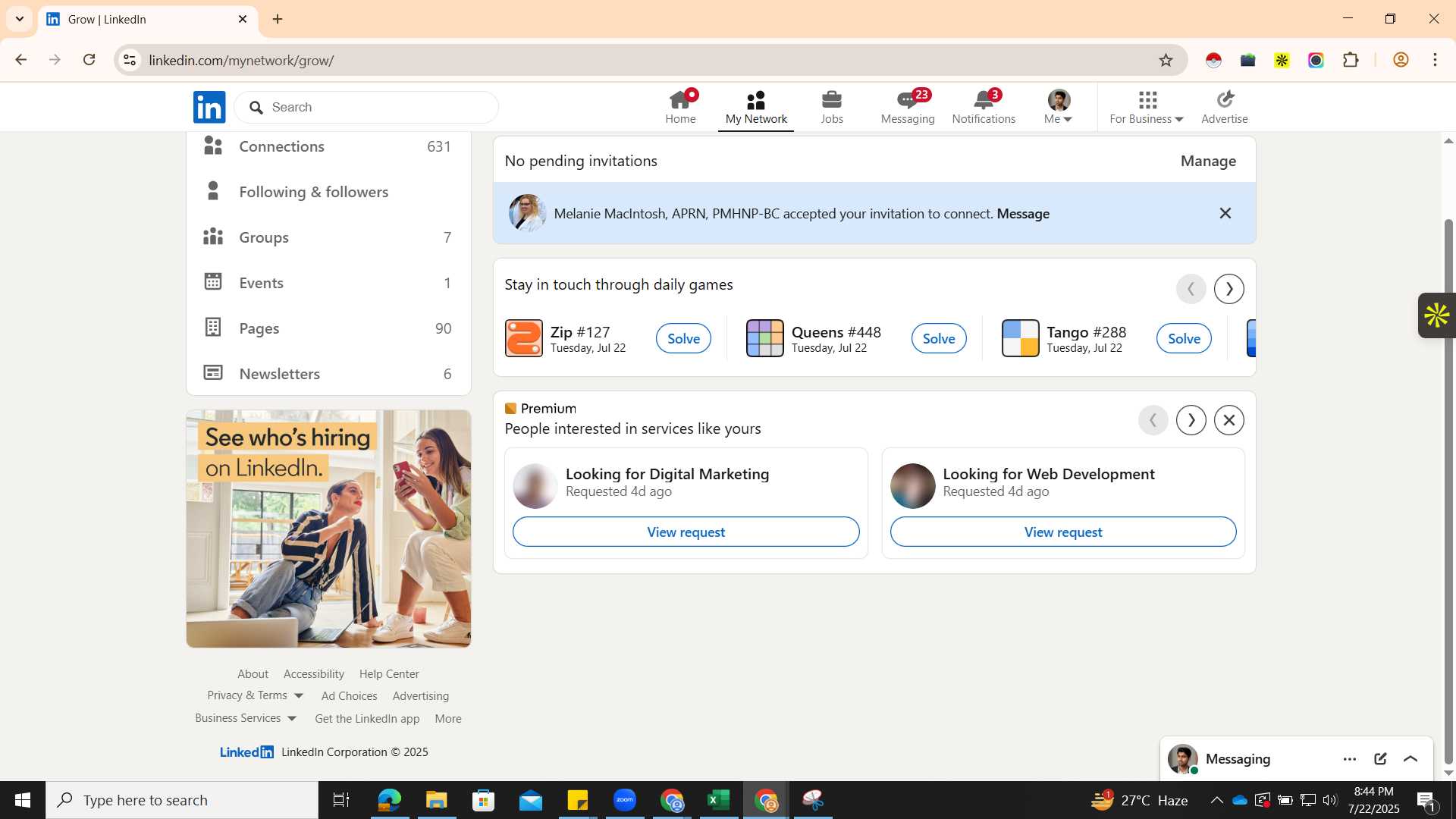Click Get the LinkedIn app link
The height and width of the screenshot is (819, 1456).
367,719
